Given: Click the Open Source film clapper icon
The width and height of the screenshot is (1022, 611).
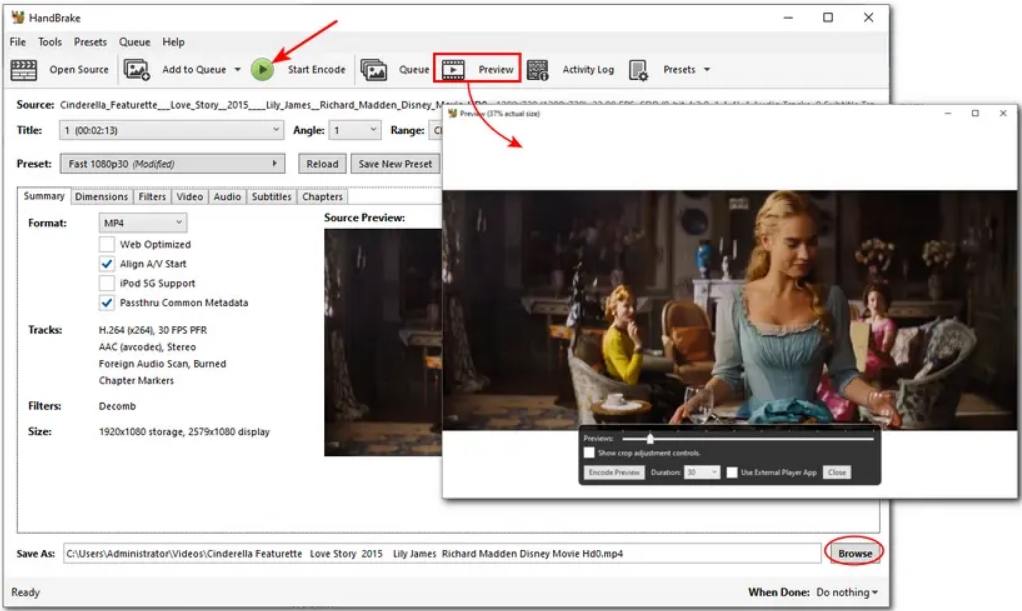Looking at the screenshot, I should point(24,70).
